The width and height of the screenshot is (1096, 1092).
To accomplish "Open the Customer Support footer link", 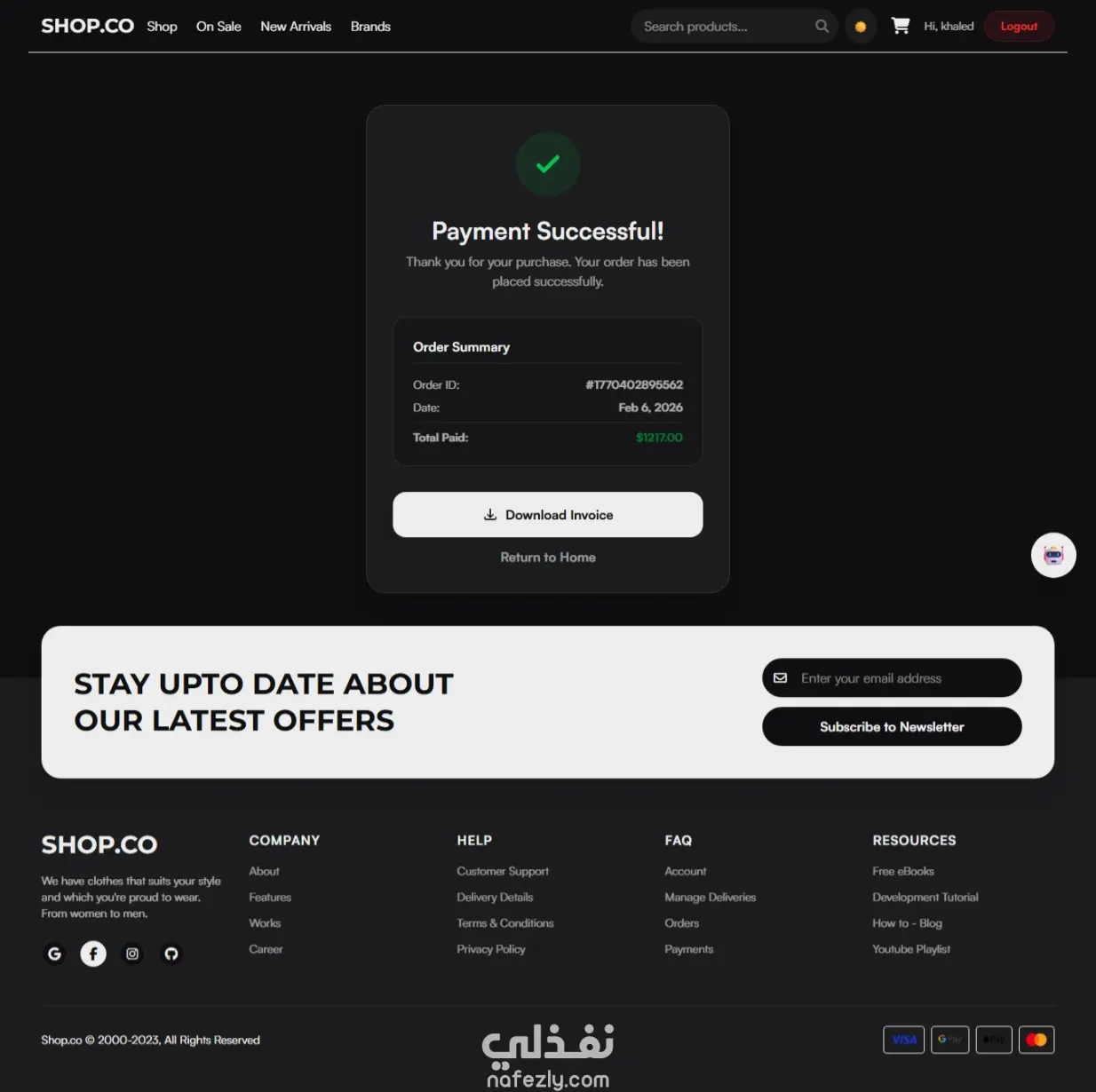I will tap(503, 872).
